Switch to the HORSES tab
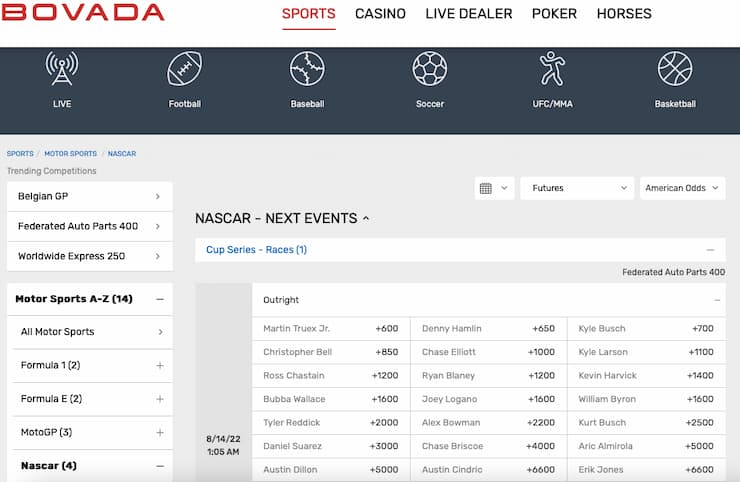This screenshot has width=740, height=482. coord(624,14)
